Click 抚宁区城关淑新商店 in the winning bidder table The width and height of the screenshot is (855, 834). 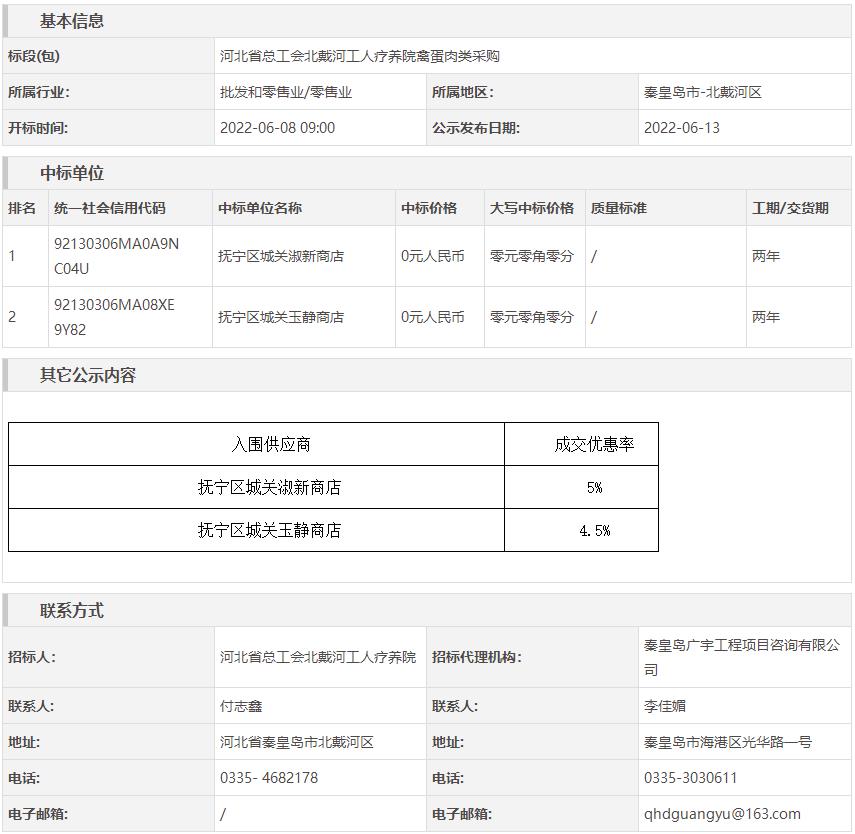point(281,257)
